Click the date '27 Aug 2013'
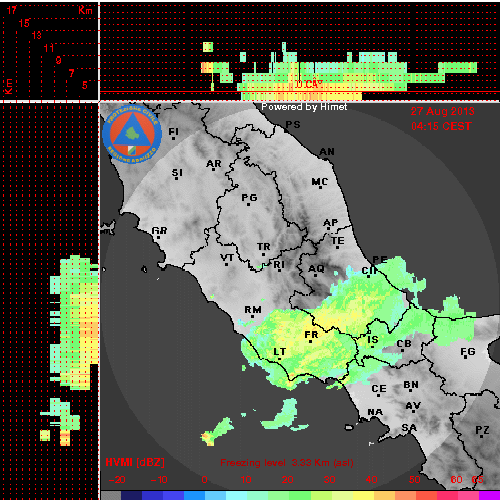500x500 pixels. pos(442,111)
